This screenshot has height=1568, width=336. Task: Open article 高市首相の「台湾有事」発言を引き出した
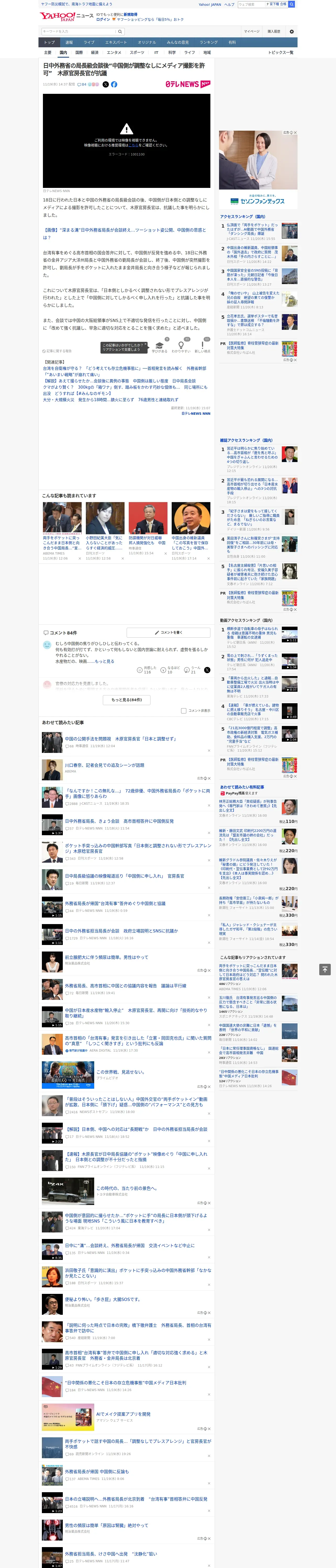(x=138, y=1040)
